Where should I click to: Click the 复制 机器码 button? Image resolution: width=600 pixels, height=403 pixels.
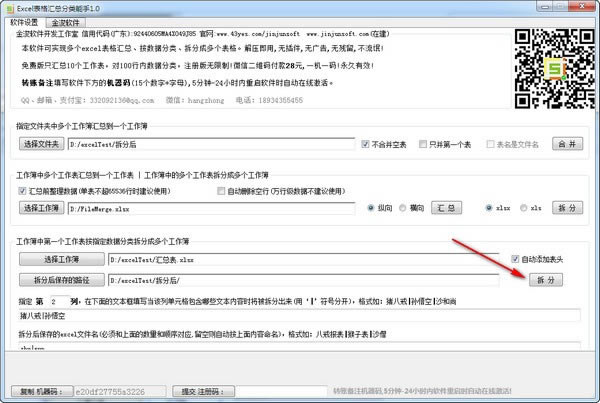[42, 391]
